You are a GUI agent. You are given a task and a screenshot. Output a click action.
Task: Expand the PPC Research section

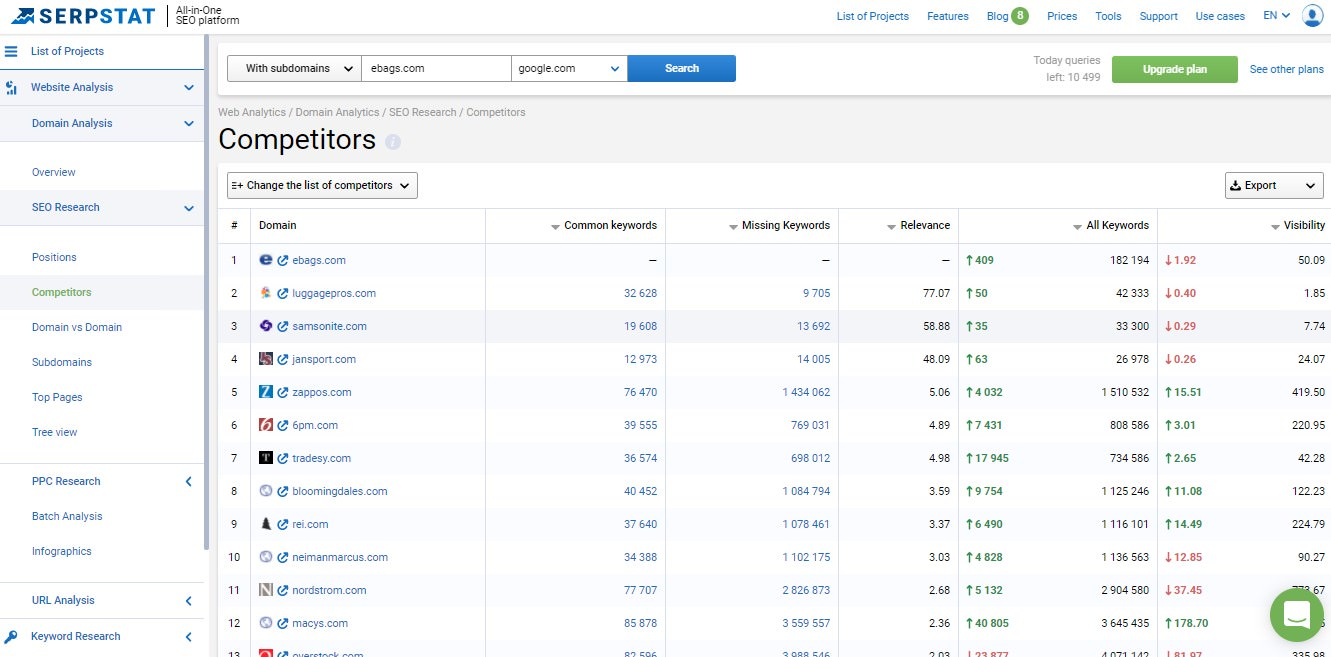[x=189, y=482]
